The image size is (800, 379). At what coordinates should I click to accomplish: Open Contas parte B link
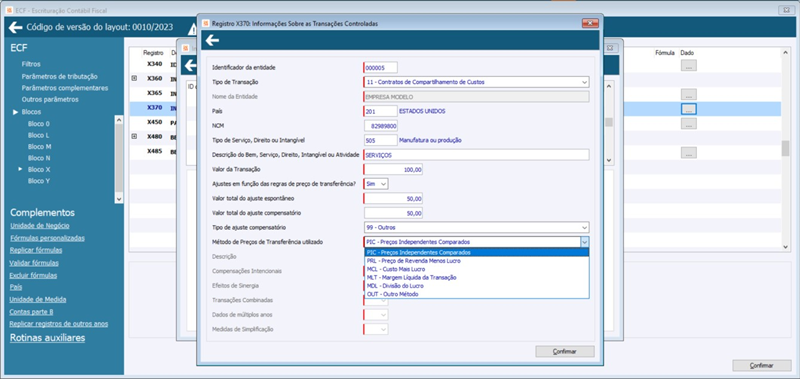32,312
